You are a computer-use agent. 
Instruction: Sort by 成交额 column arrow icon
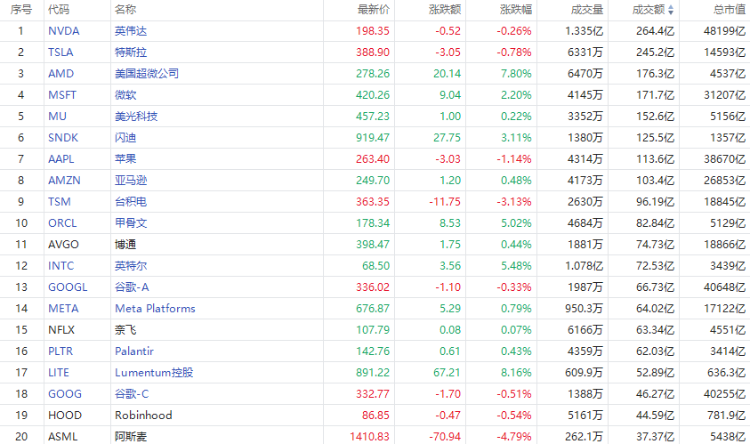pos(671,10)
